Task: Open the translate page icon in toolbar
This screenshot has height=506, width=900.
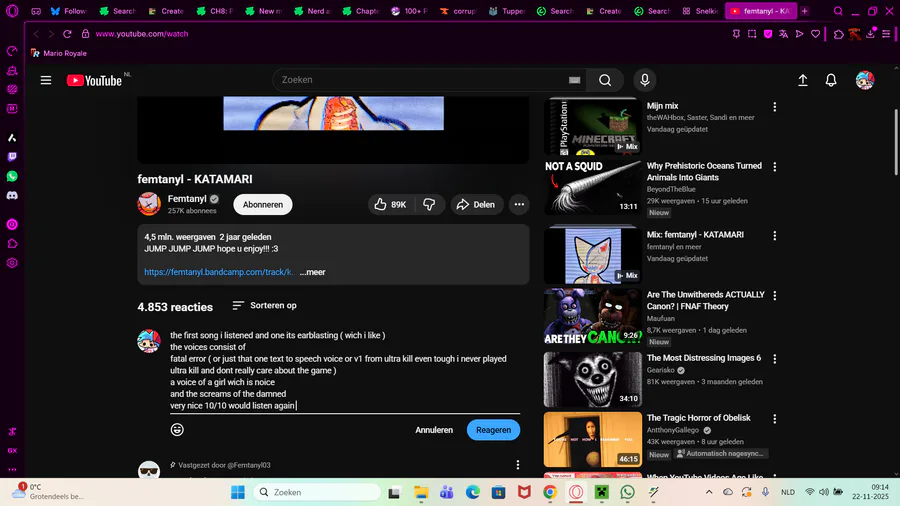Action: pos(783,34)
